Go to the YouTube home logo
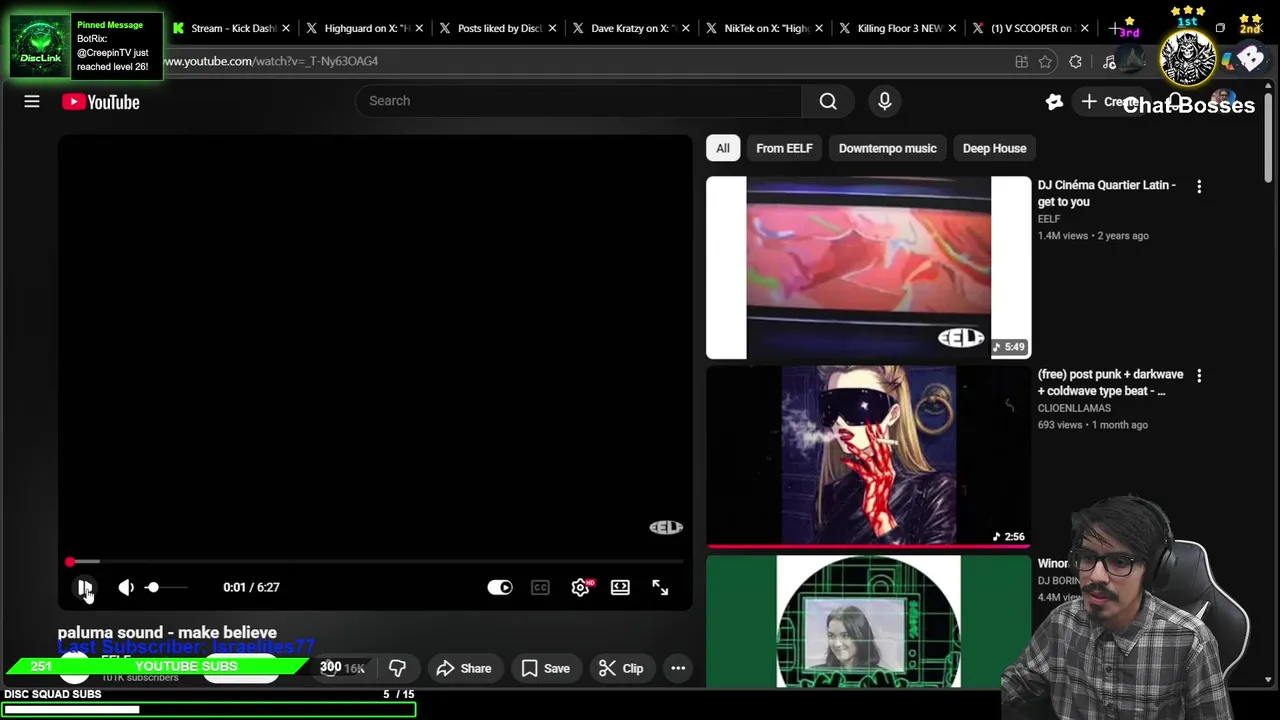Image resolution: width=1280 pixels, height=720 pixels. pyautogui.click(x=100, y=102)
